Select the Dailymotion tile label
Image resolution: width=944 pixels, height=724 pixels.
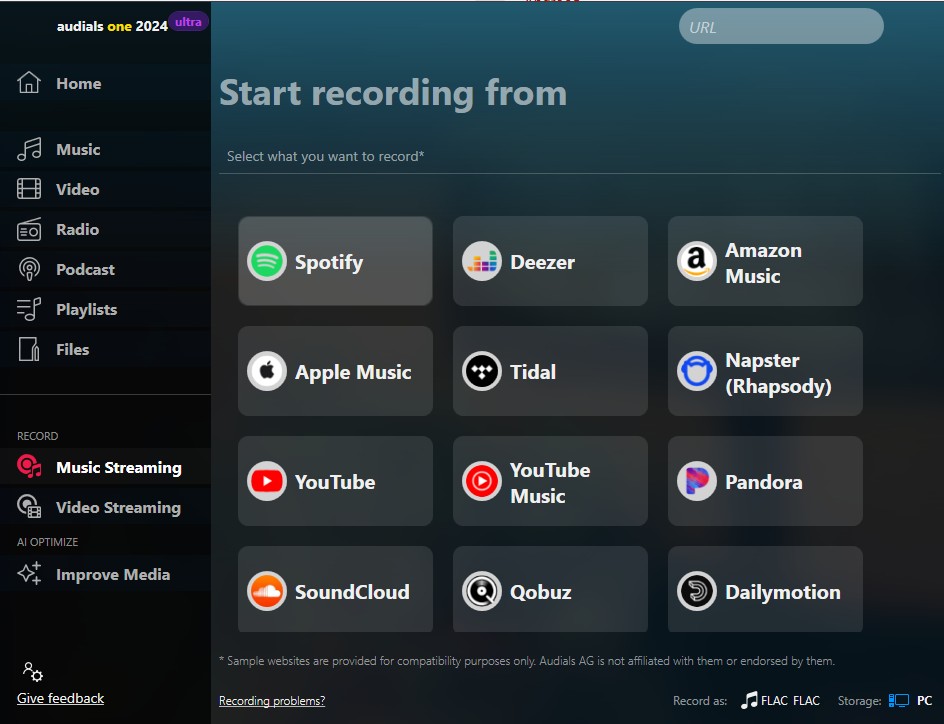[783, 592]
